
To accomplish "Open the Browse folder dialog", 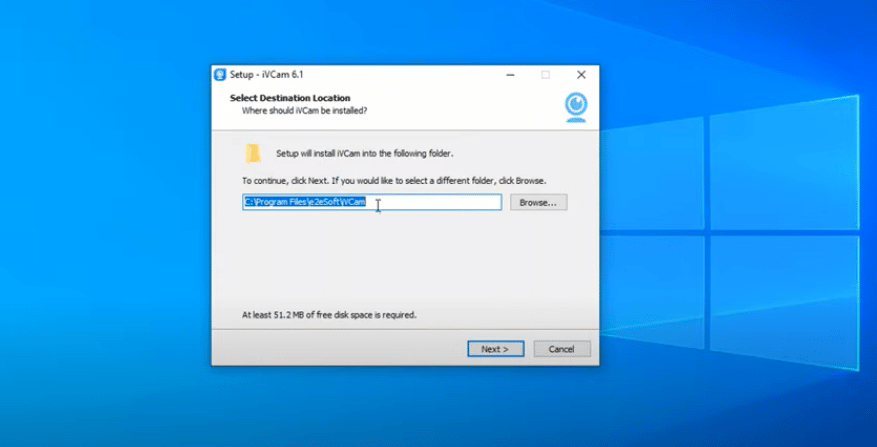I will 538,203.
